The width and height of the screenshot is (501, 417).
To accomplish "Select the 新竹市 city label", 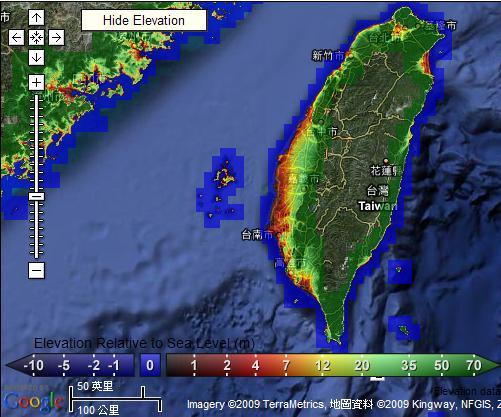I will (x=328, y=55).
